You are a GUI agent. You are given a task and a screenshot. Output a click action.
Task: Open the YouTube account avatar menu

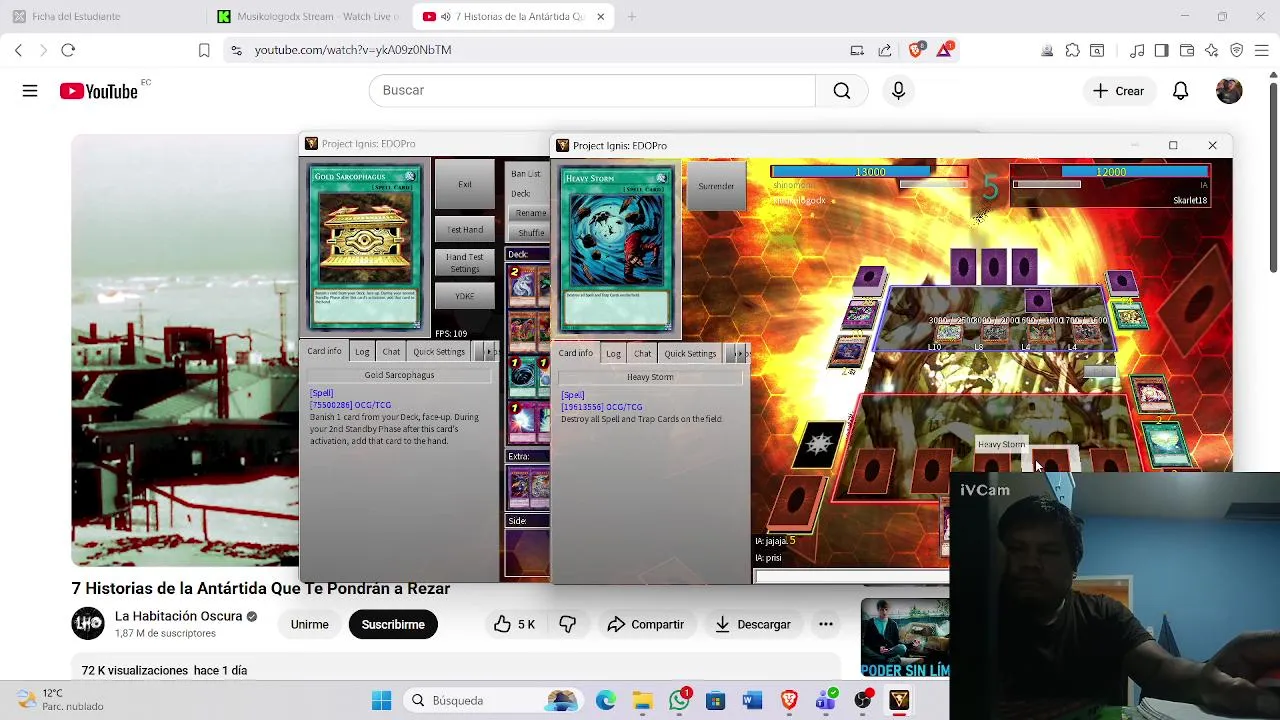[x=1229, y=91]
